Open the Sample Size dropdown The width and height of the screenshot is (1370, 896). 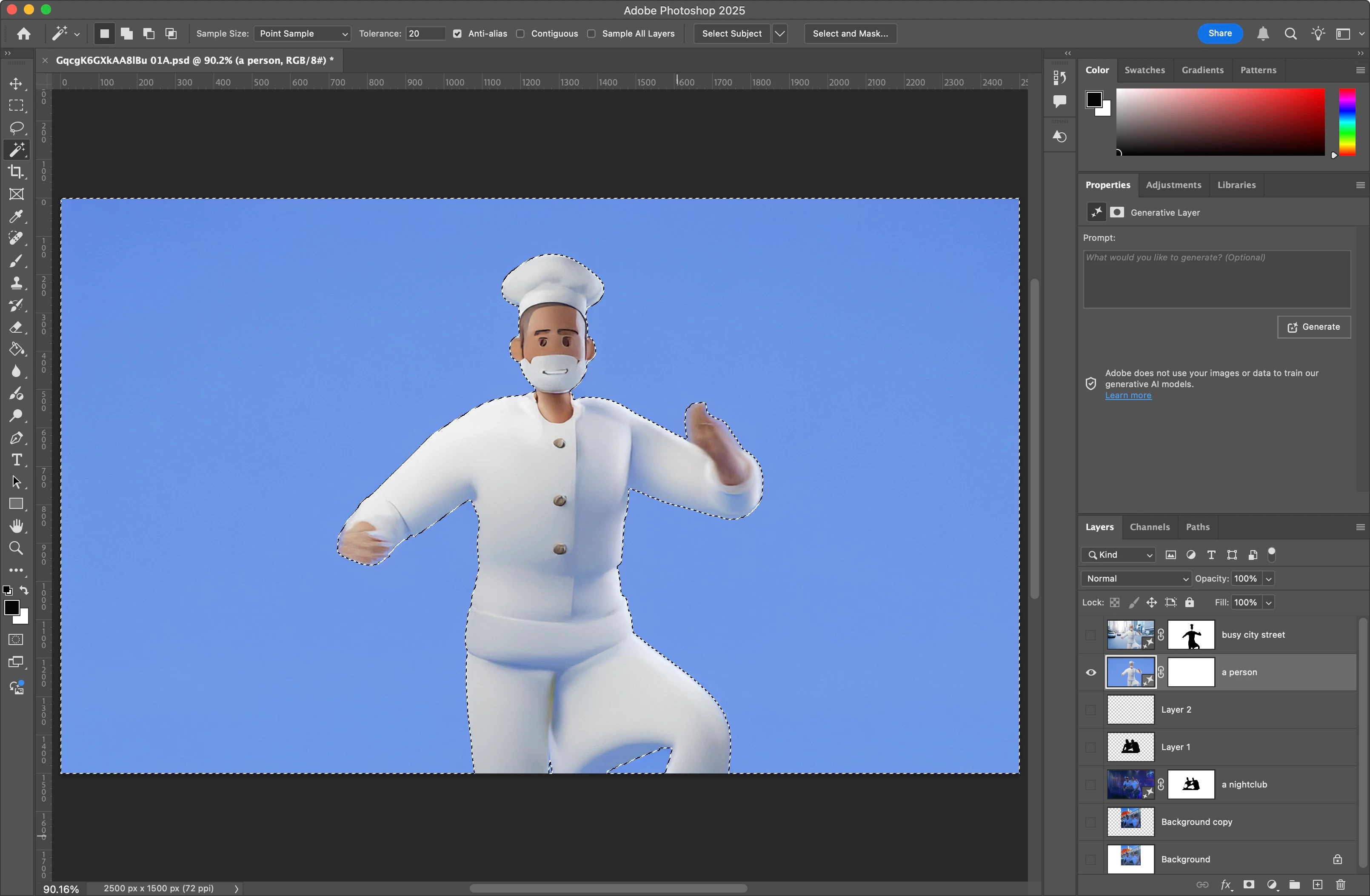pos(302,33)
